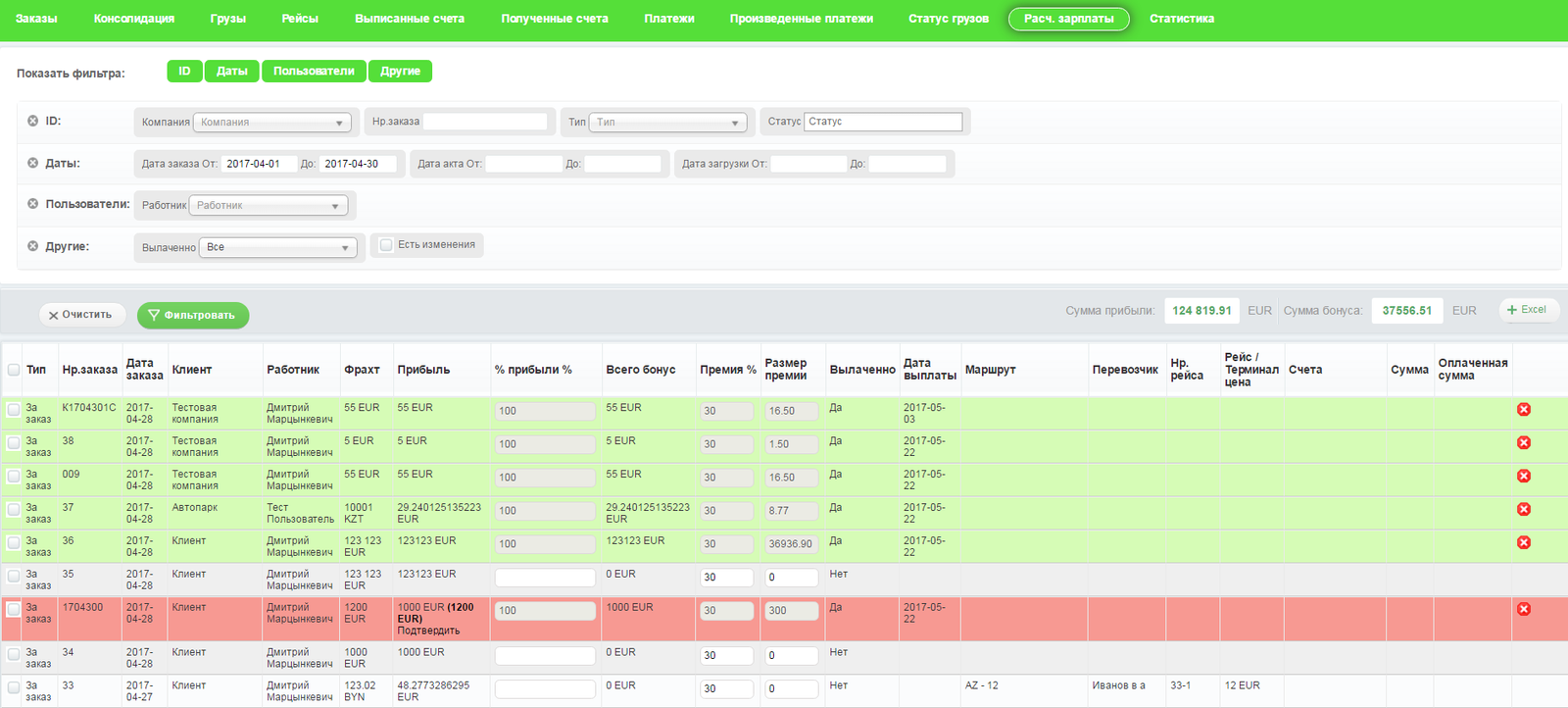Click Тест Пользователь worker cell
The image size is (1568, 708).
pyautogui.click(x=300, y=514)
